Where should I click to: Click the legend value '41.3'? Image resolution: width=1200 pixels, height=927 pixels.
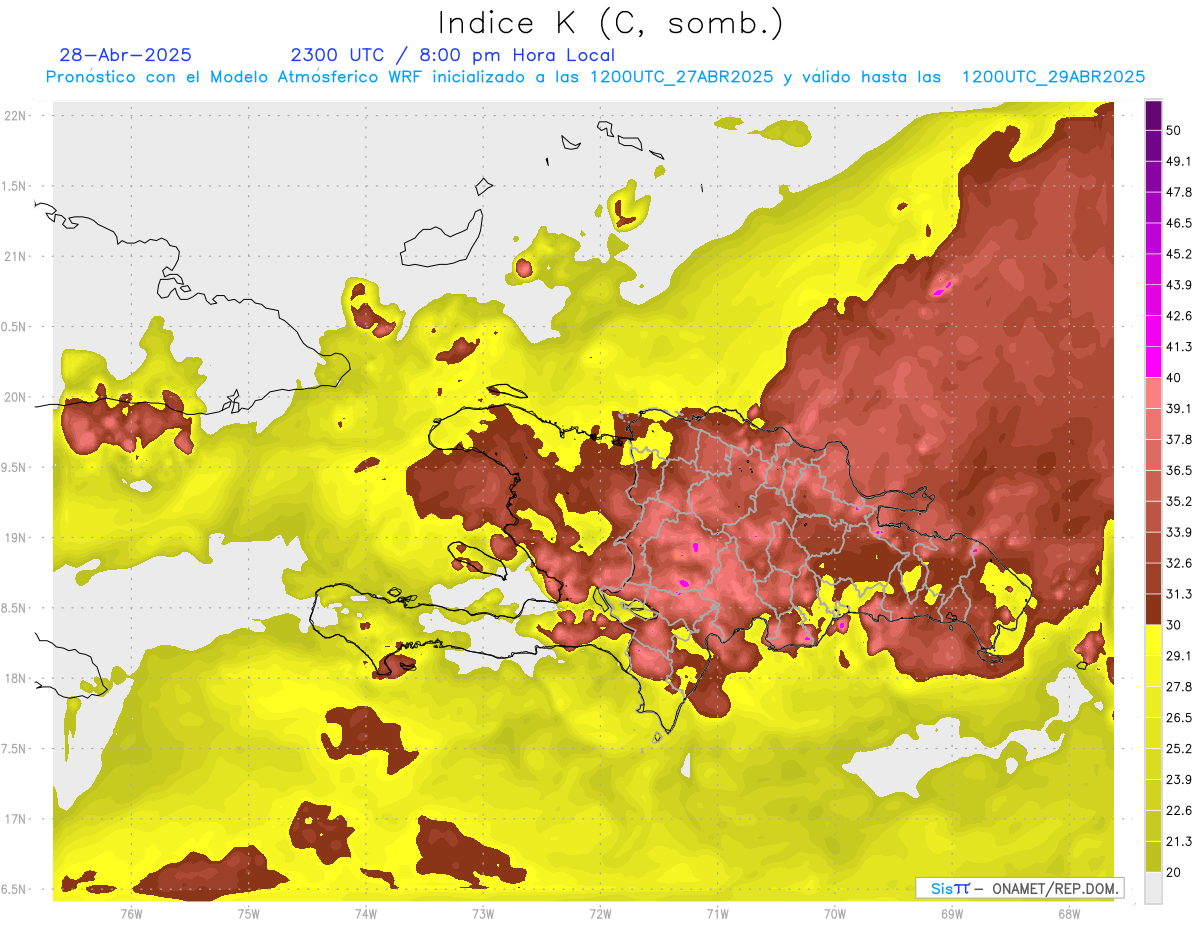(x=1179, y=347)
